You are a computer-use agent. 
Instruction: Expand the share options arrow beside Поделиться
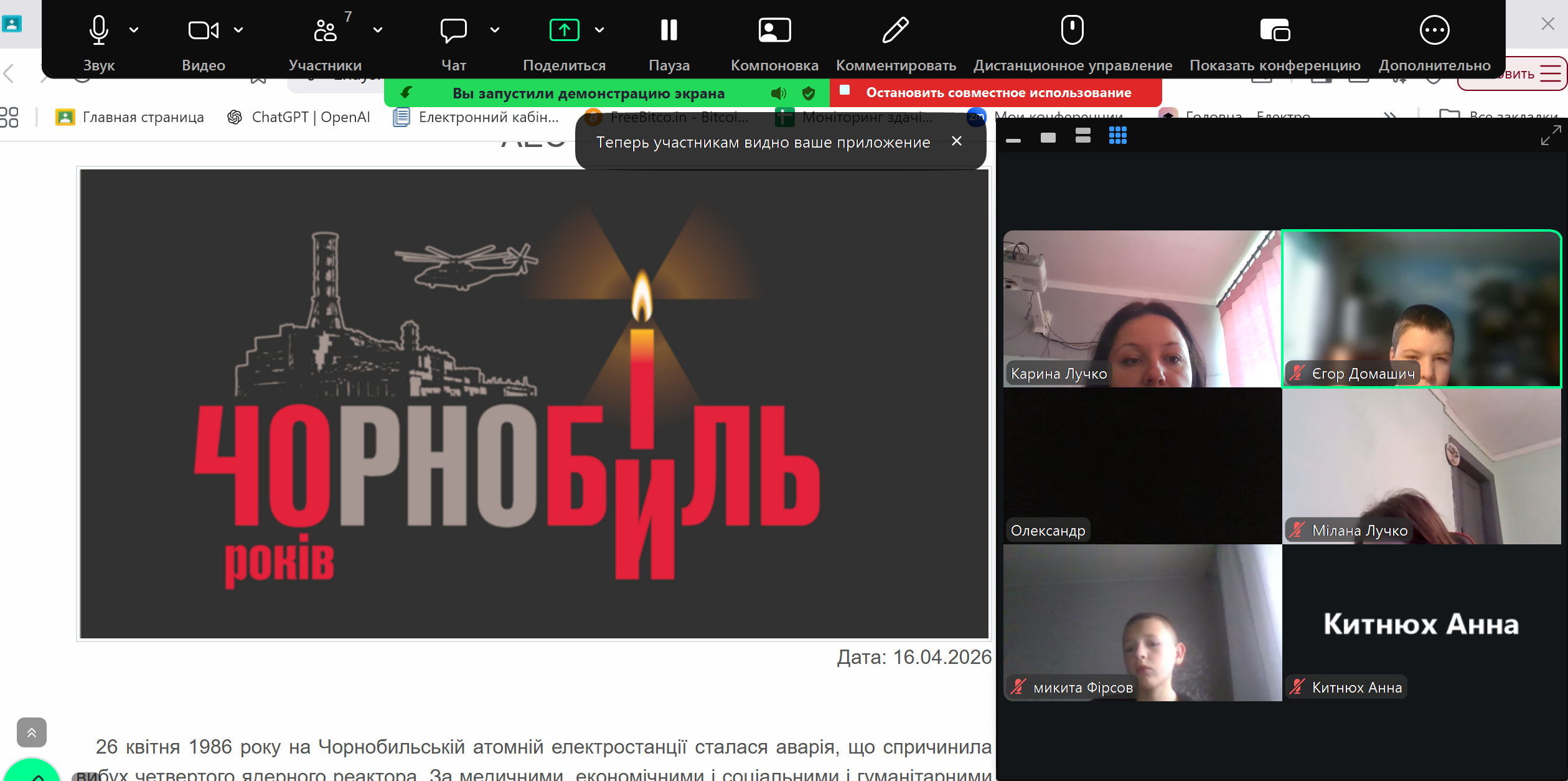[x=599, y=30]
